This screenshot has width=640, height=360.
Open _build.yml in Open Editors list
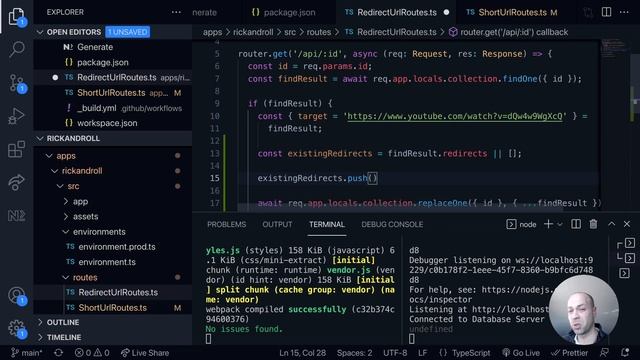pyautogui.click(x=113, y=108)
